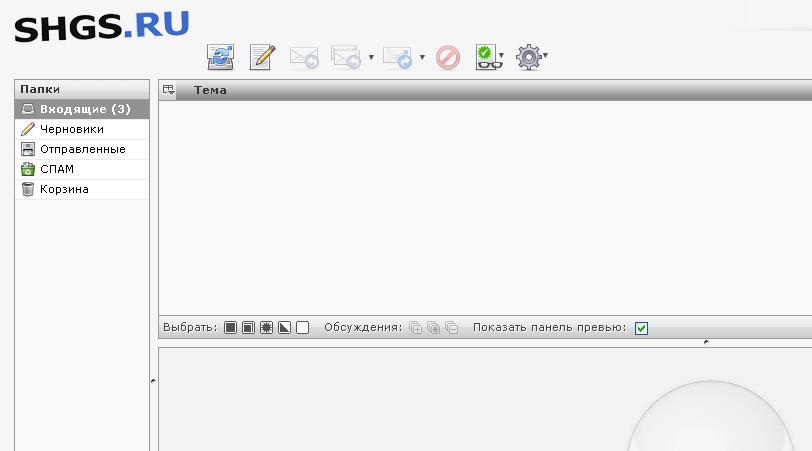Click the Reply all envelope icon

pos(346,57)
